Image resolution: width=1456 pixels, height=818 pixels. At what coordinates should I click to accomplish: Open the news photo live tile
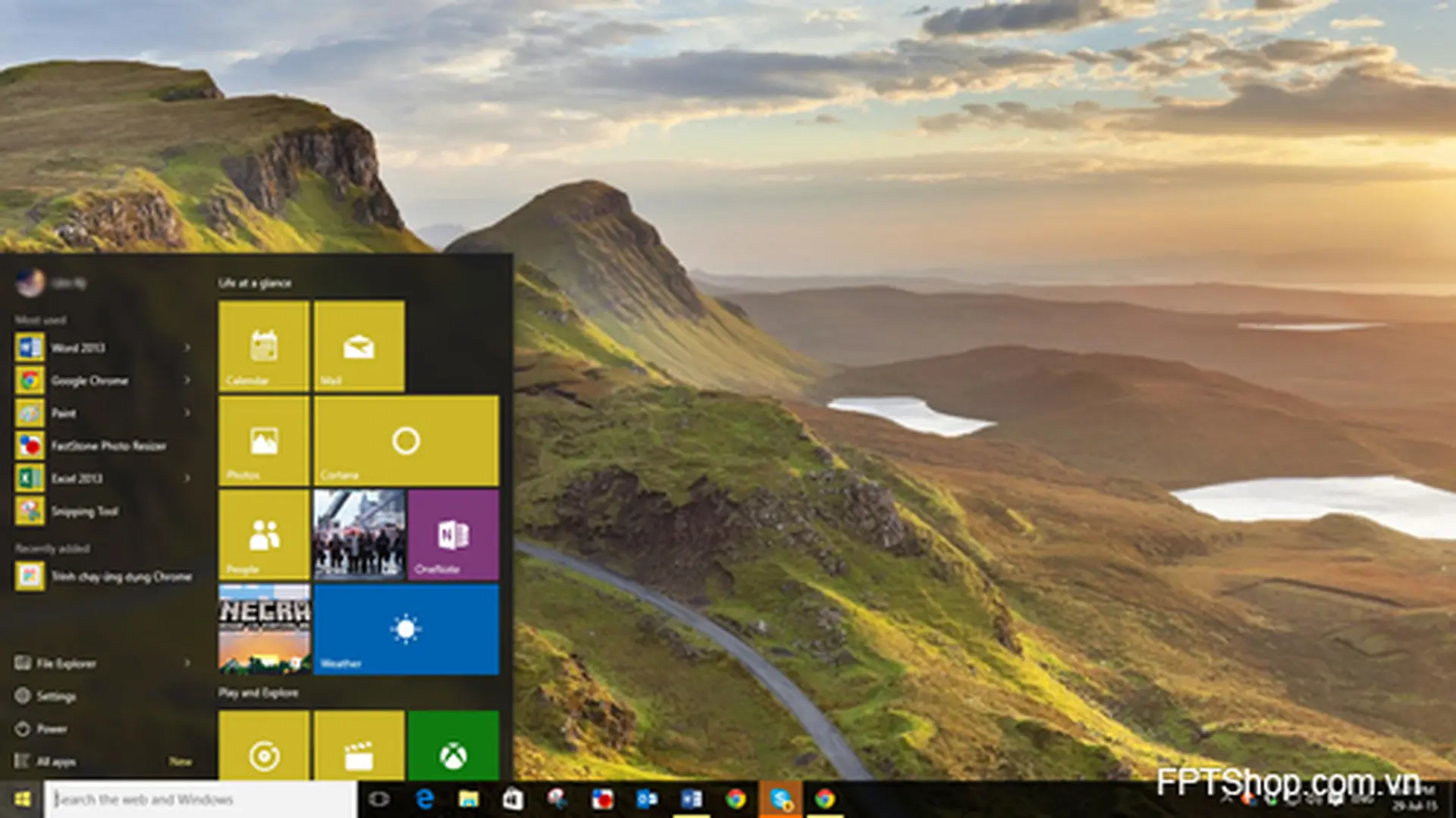click(359, 535)
